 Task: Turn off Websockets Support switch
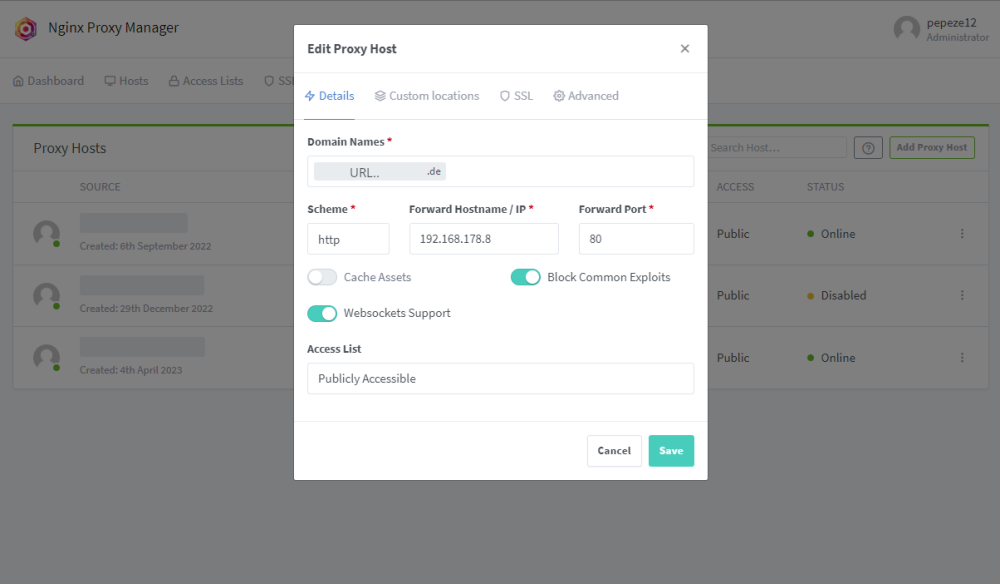tap(322, 313)
